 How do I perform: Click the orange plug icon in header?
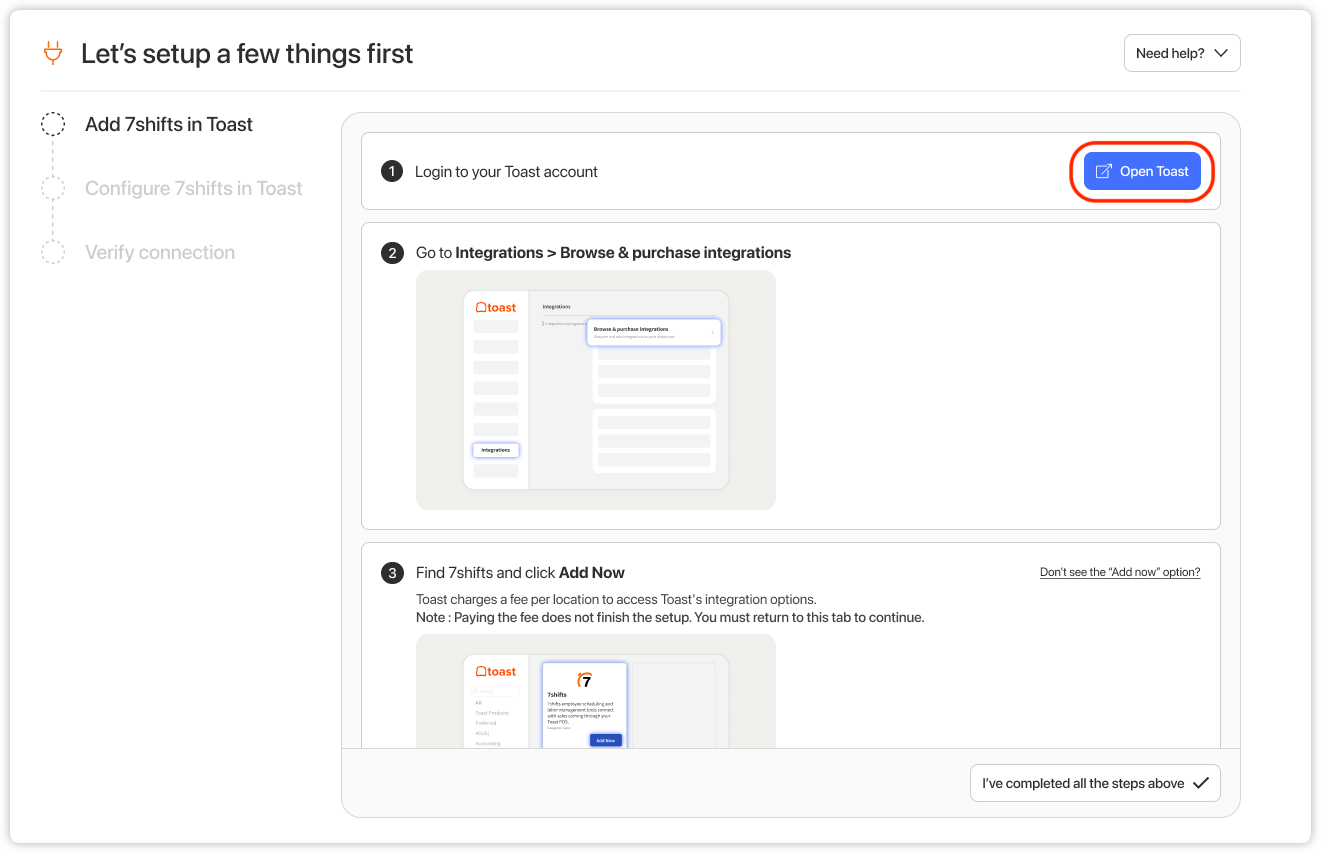[x=53, y=53]
